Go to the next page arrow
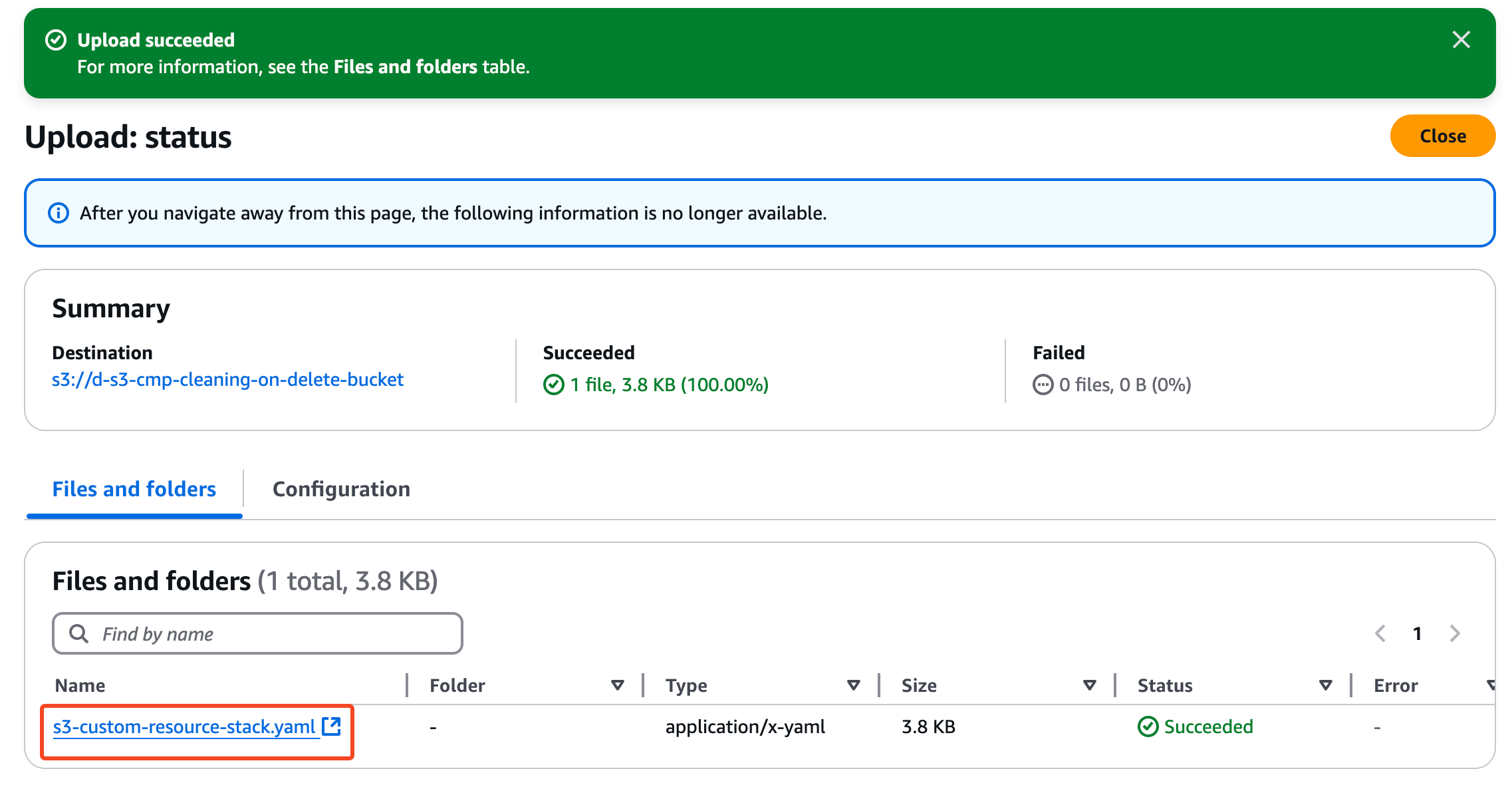The image size is (1512, 789). coord(1455,633)
